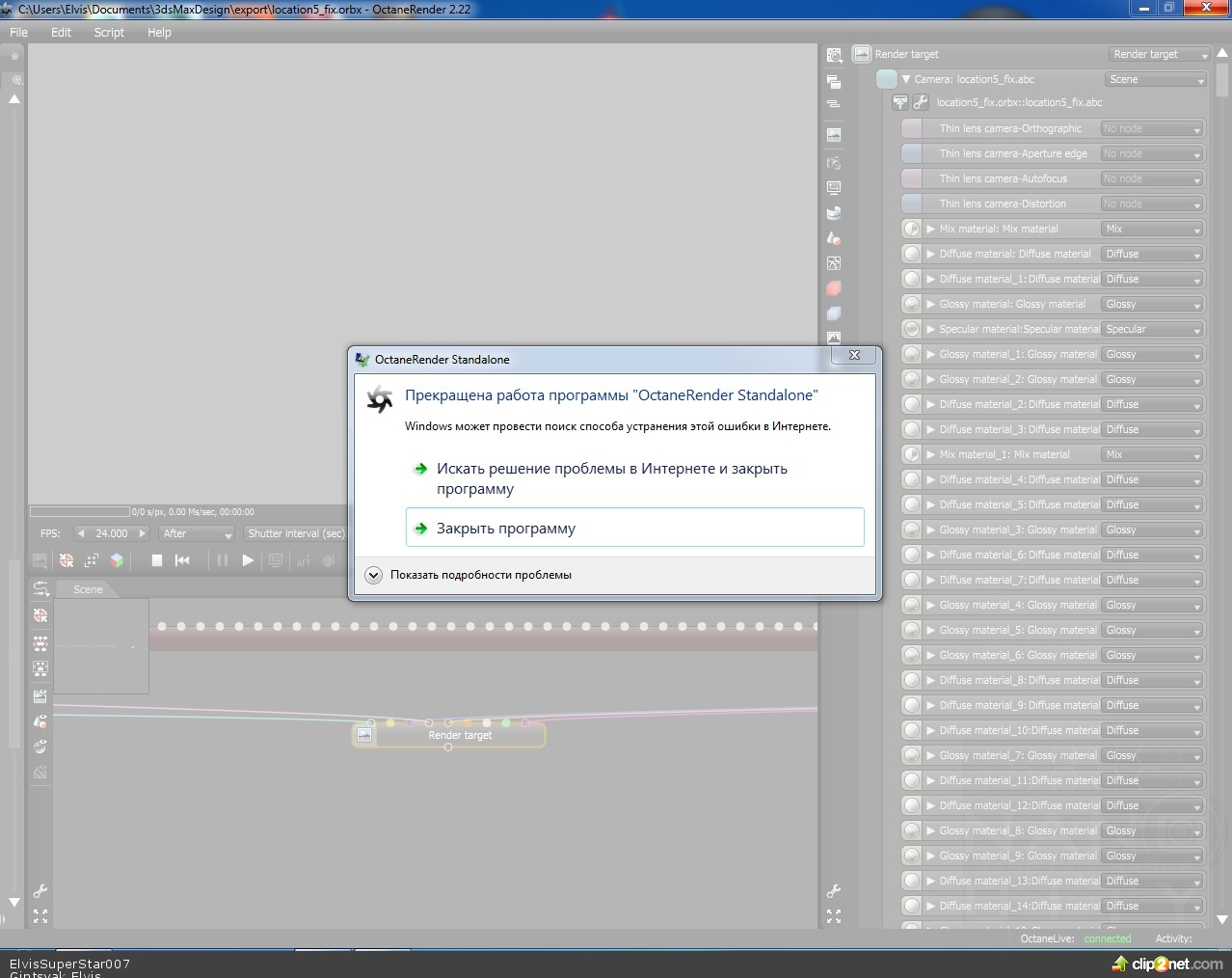The image size is (1232, 978).
Task: Click the colored cube icon in render toolbar
Action: (117, 560)
